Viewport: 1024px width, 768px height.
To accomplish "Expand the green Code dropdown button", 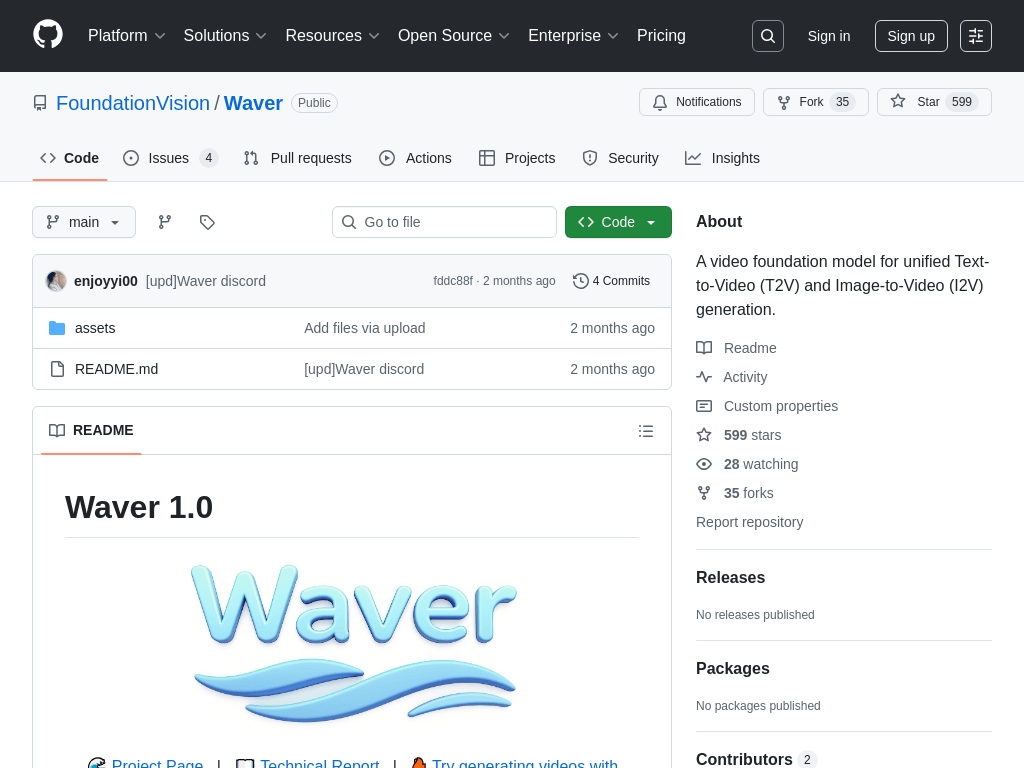I will pyautogui.click(x=618, y=222).
